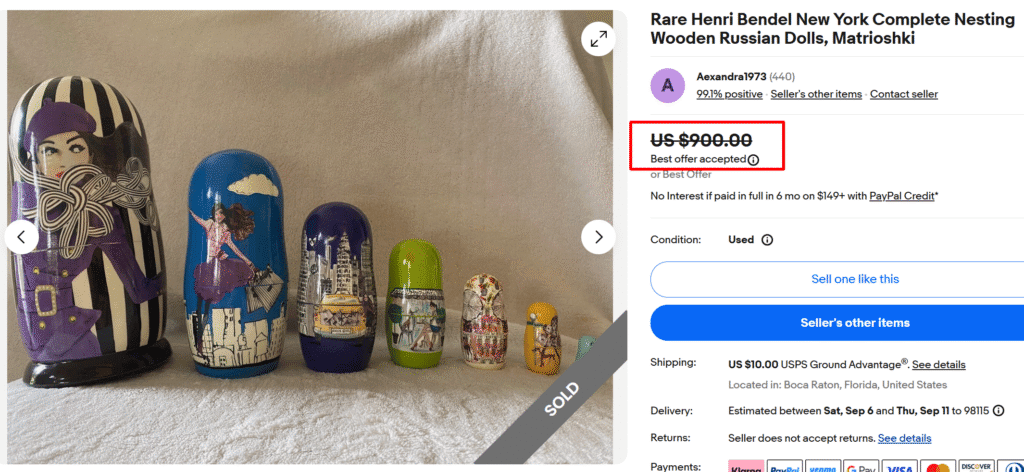Expand the product image to full screen
This screenshot has width=1024, height=472.
click(x=598, y=40)
